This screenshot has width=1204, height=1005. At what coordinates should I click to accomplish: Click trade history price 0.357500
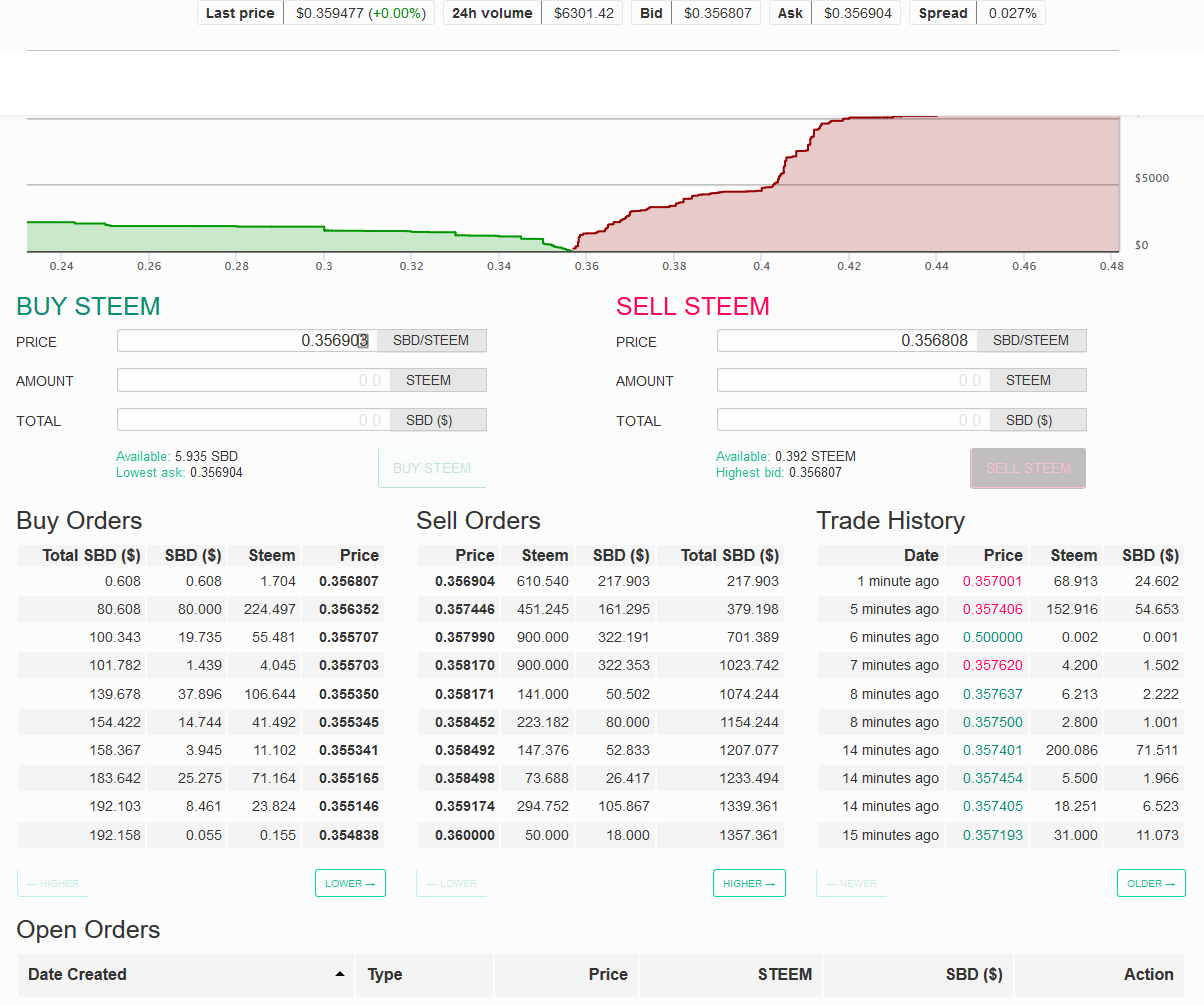point(993,722)
